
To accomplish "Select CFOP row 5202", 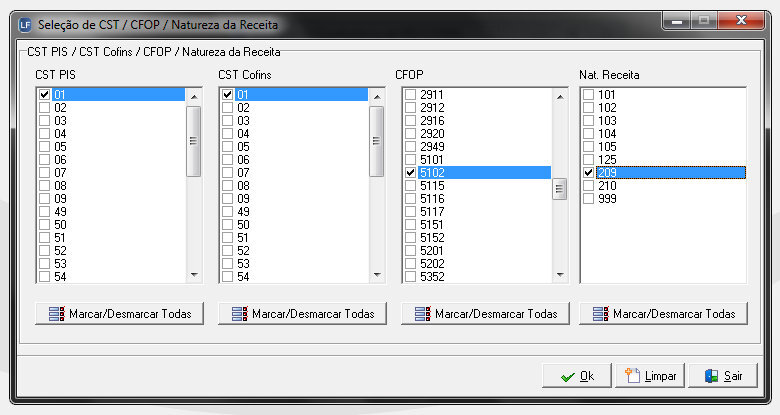I will pyautogui.click(x=477, y=264).
